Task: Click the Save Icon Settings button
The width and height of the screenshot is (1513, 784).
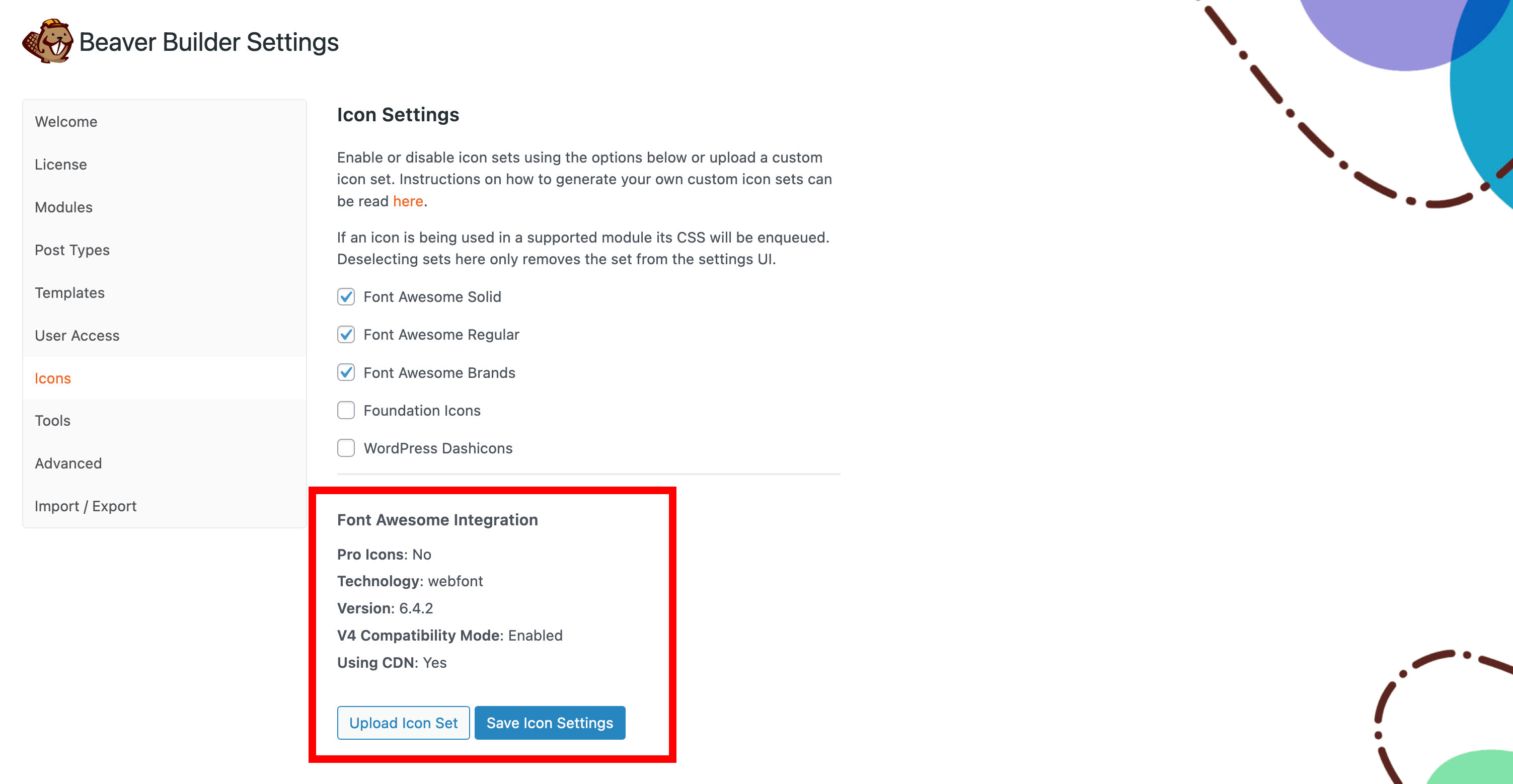Action: [549, 722]
